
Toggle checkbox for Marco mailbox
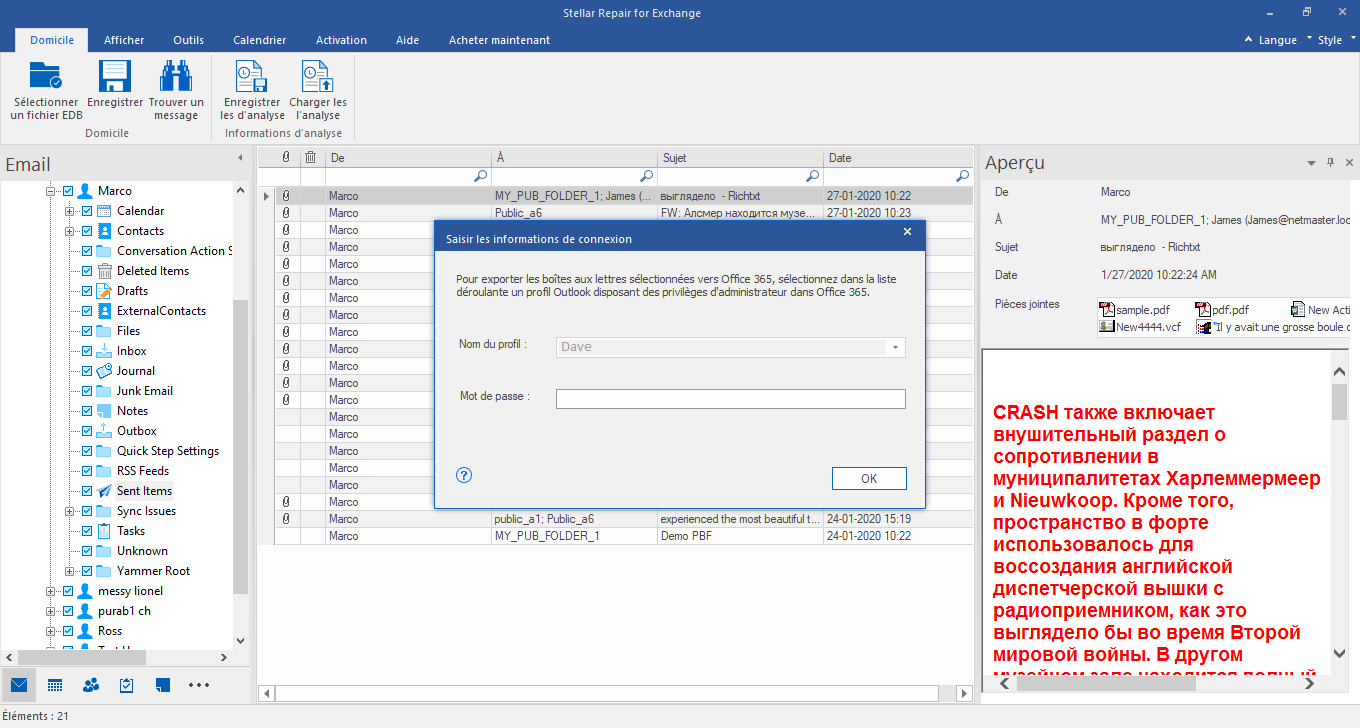click(x=68, y=191)
